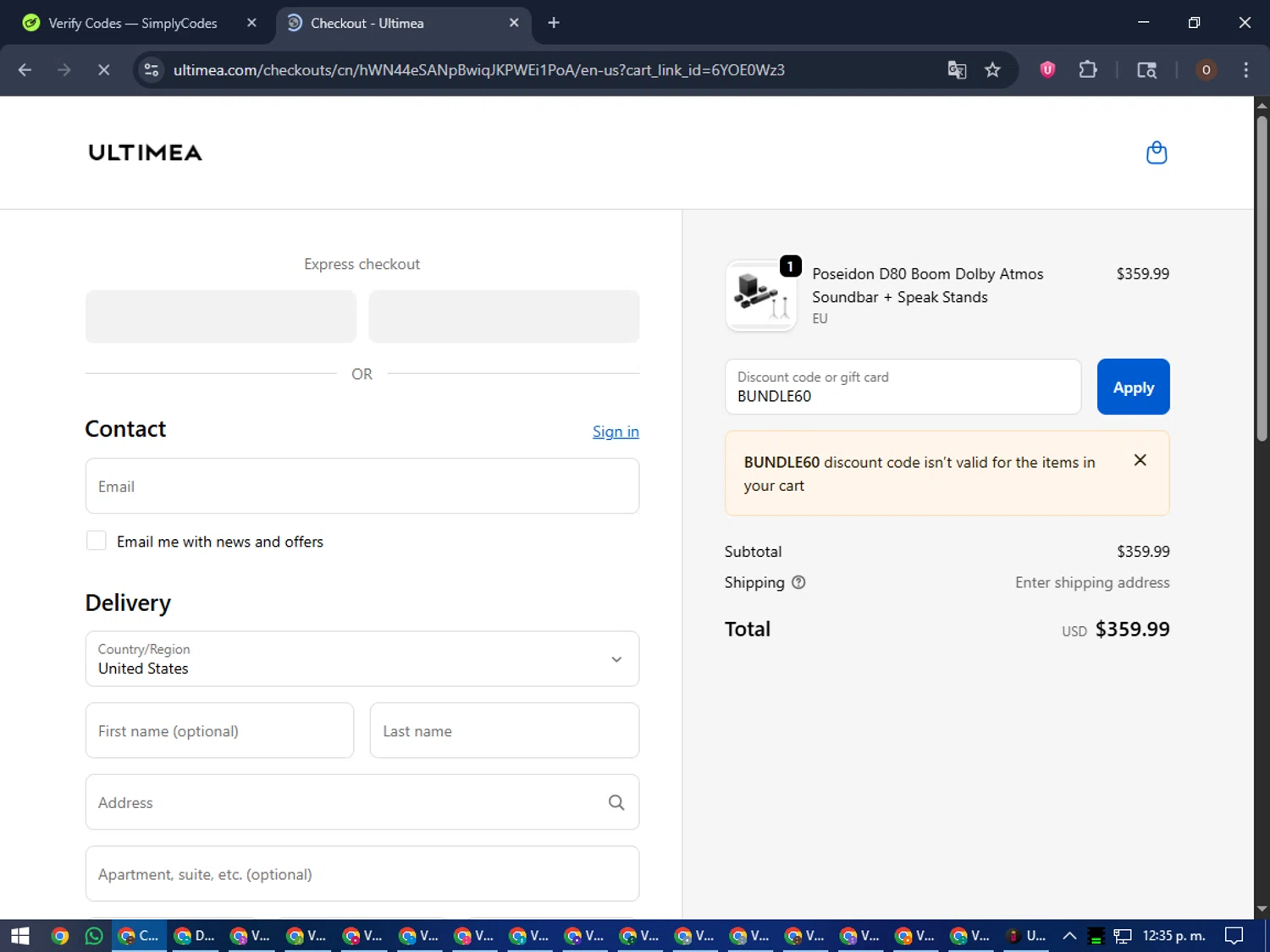
Task: Open a new browser tab
Action: [554, 23]
